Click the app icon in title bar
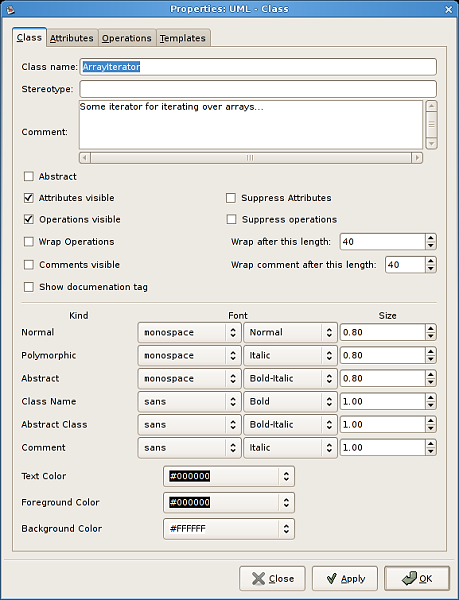Image resolution: width=459 pixels, height=600 pixels. pos(10,9)
